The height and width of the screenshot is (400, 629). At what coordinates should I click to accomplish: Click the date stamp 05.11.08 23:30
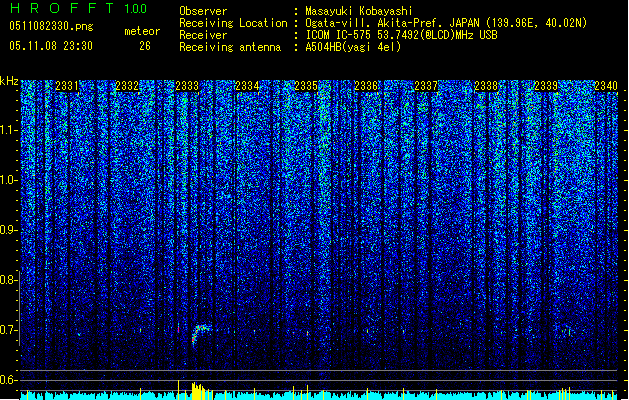point(51,46)
